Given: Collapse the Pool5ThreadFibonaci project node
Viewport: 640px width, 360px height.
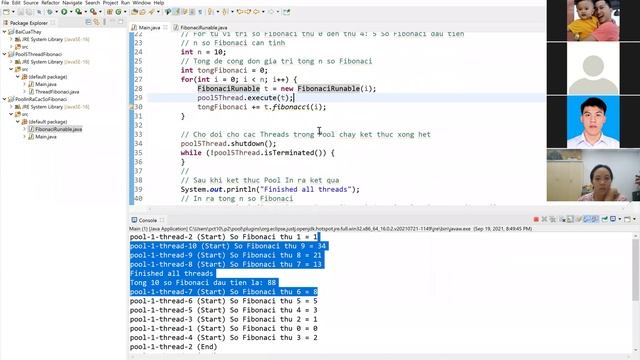Looking at the screenshot, I should click(4, 54).
